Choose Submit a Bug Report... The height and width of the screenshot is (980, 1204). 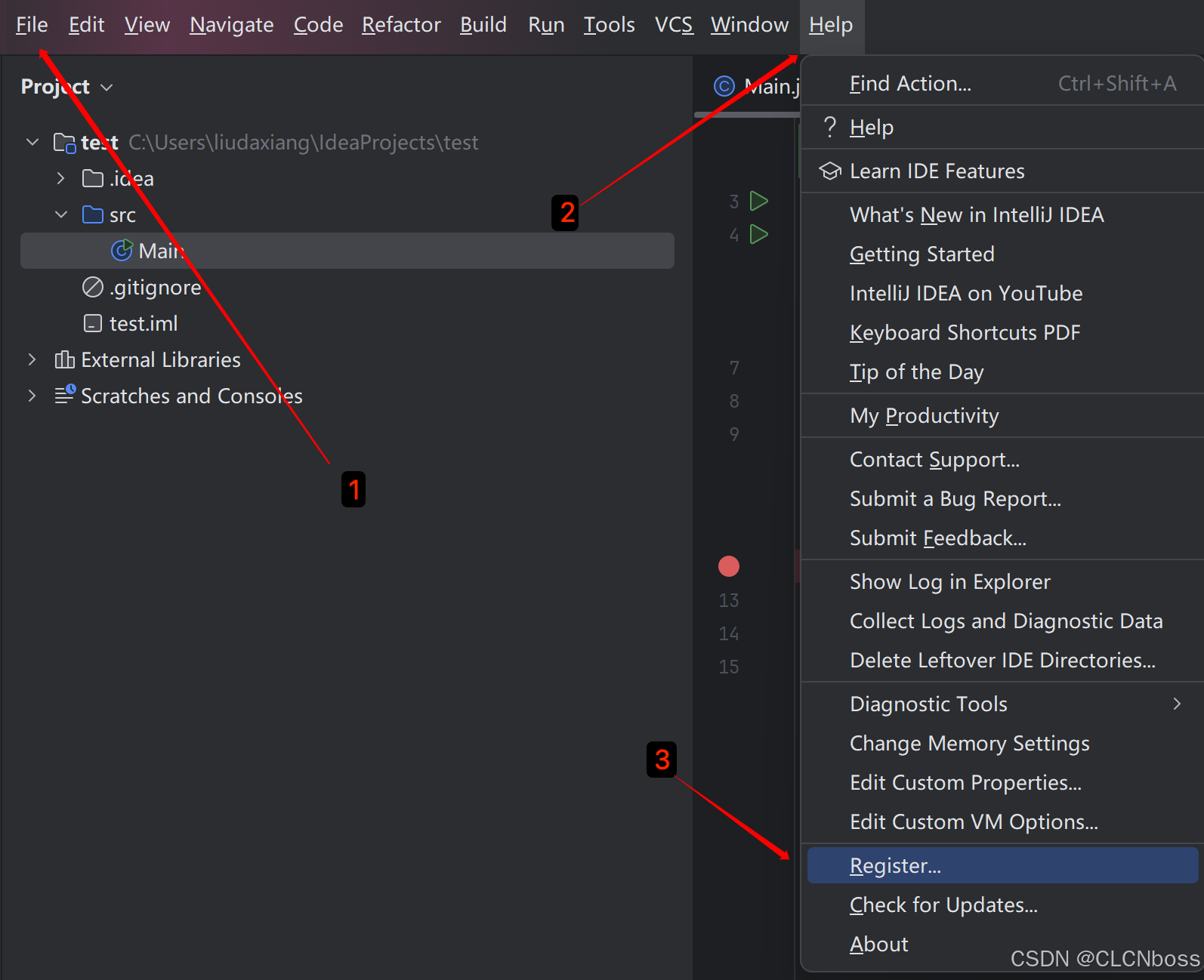1002,498
